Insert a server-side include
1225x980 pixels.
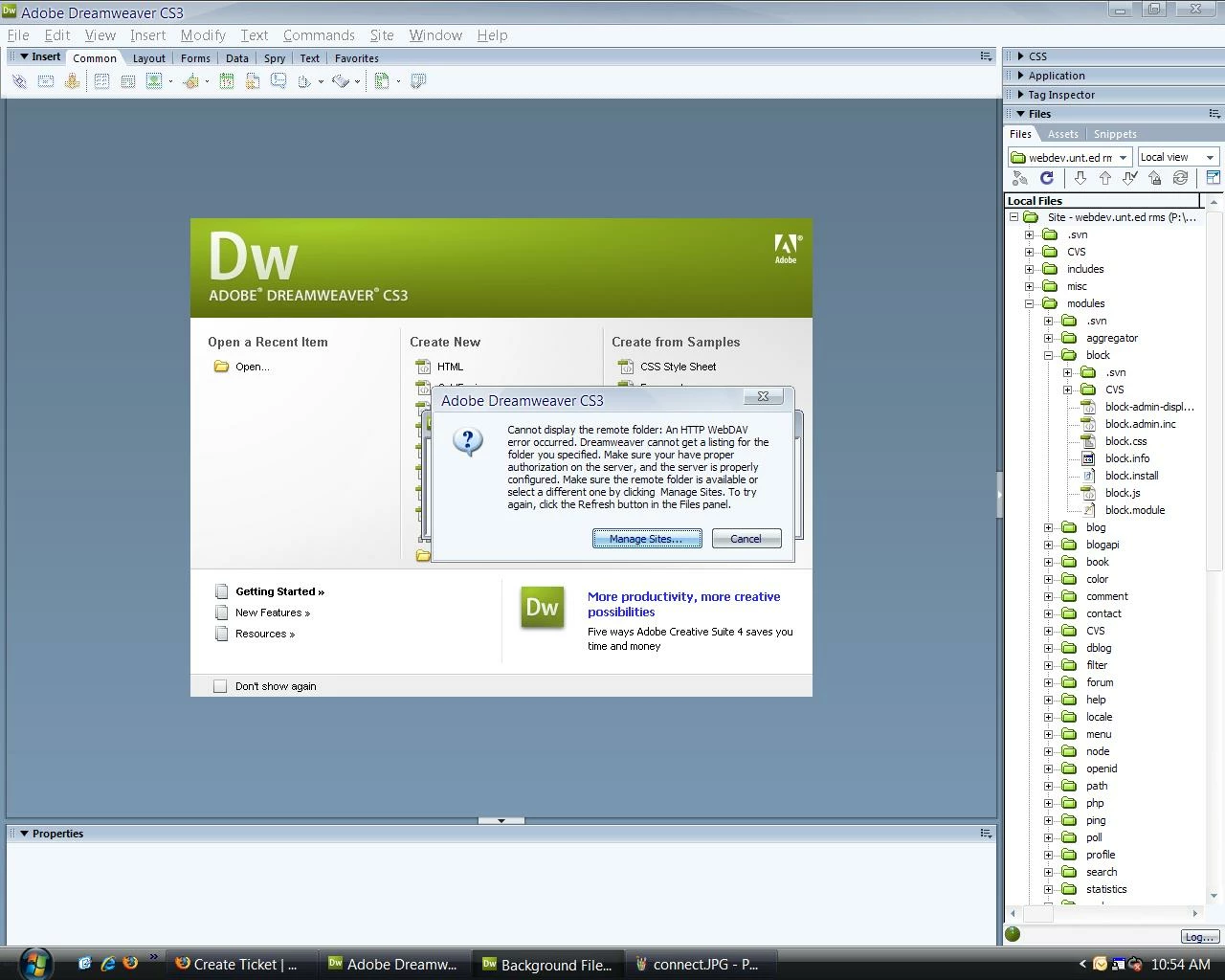(253, 81)
